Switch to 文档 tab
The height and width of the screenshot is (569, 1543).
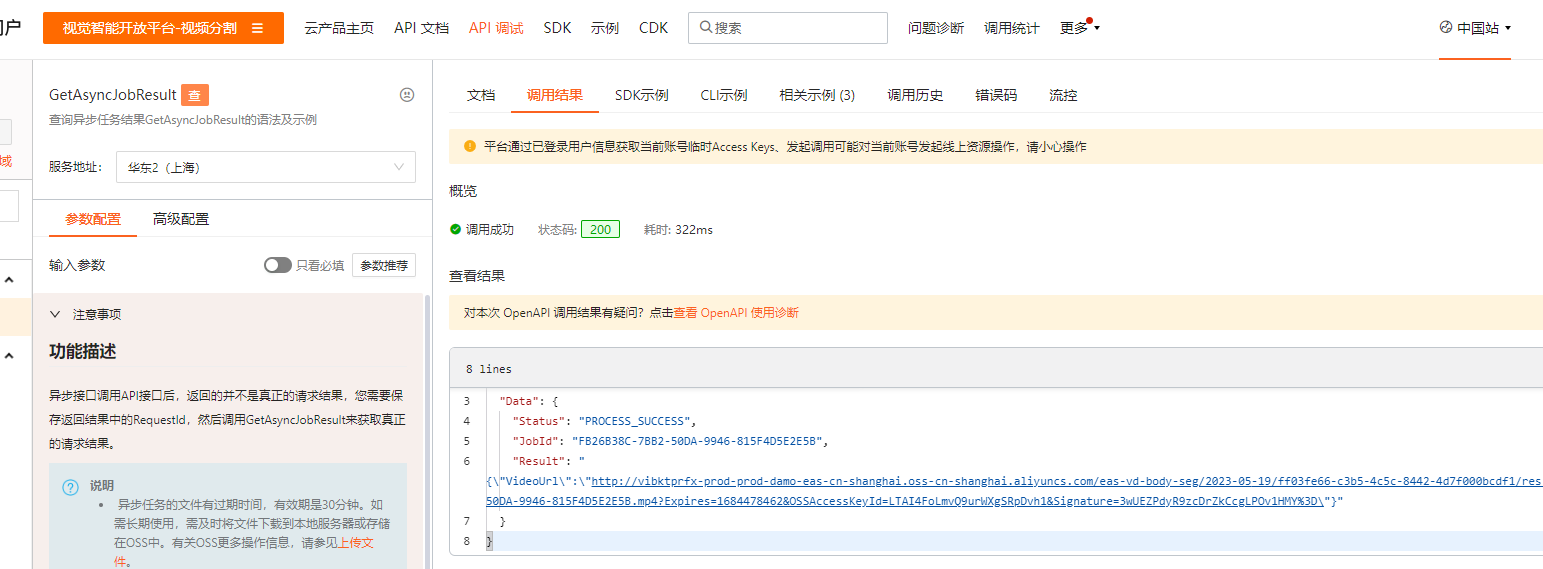[481, 95]
